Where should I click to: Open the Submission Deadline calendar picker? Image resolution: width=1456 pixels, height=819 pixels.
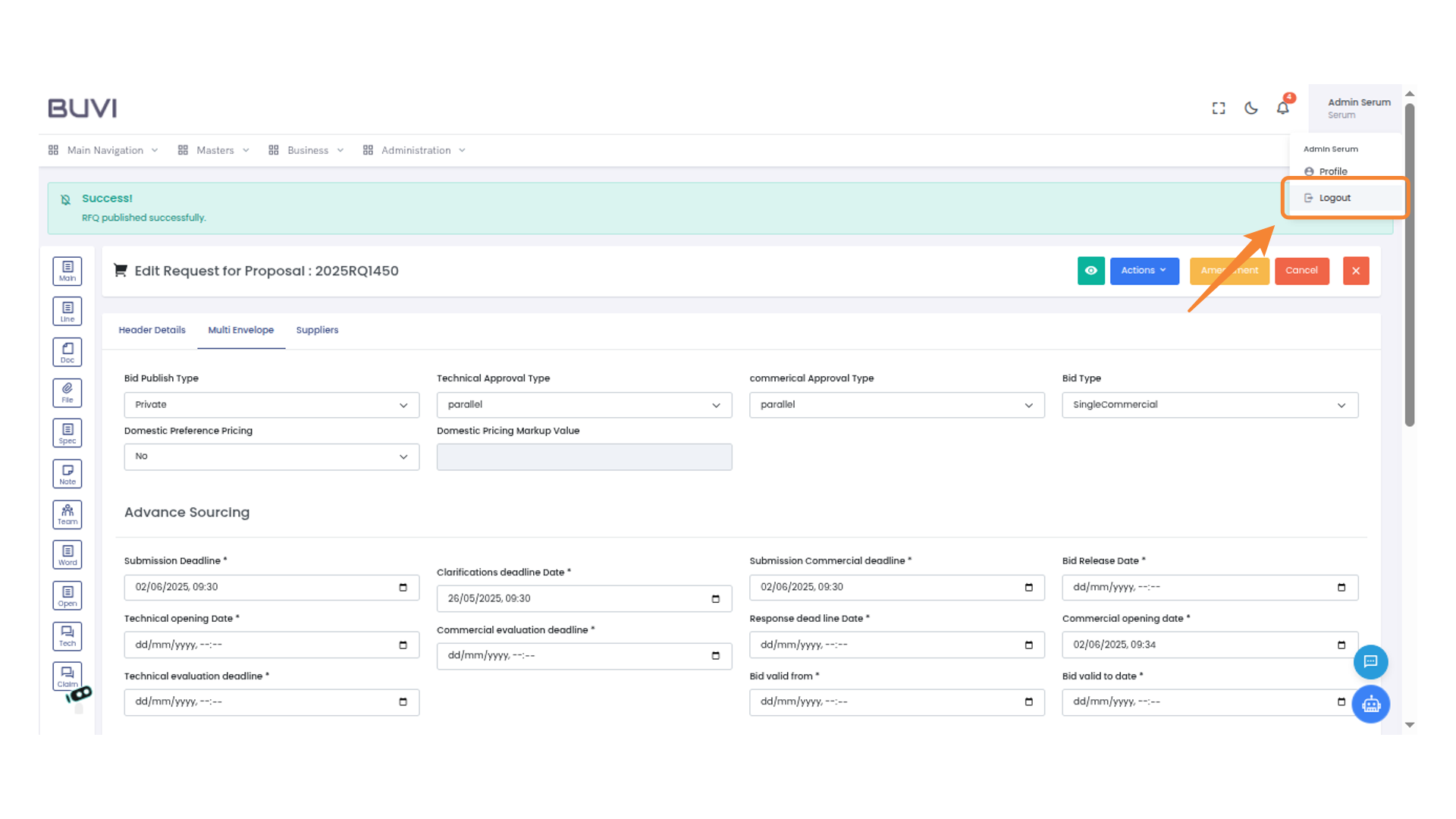coord(403,588)
